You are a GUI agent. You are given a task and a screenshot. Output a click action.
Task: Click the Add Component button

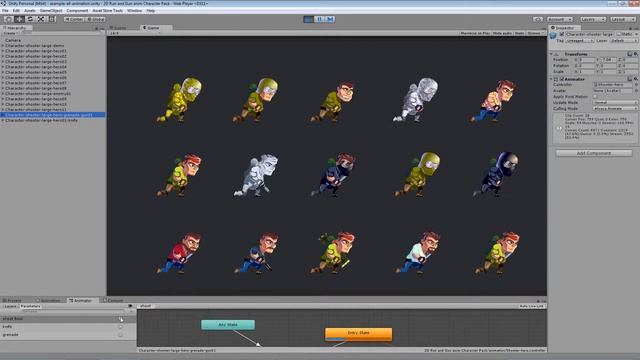point(594,153)
